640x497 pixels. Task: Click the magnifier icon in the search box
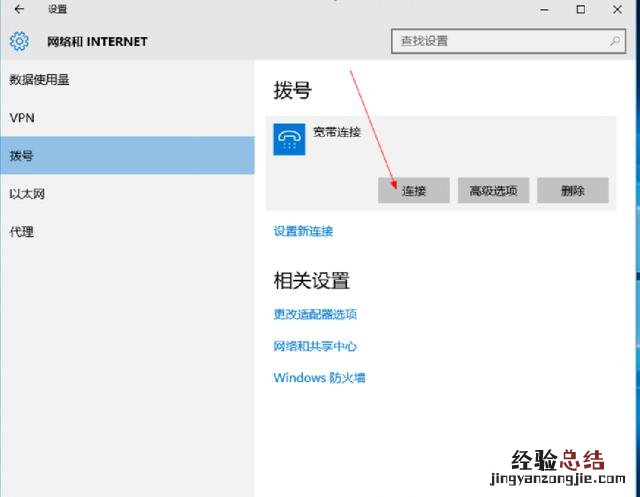(616, 41)
